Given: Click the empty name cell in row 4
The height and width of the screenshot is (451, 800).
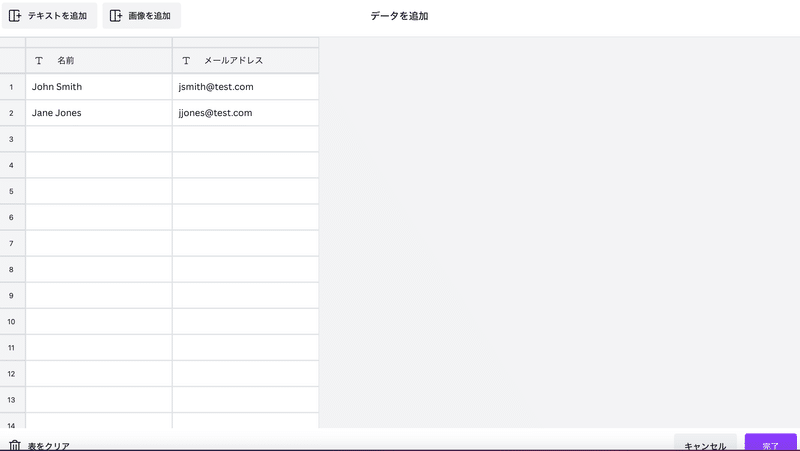Looking at the screenshot, I should pyautogui.click(x=99, y=165).
